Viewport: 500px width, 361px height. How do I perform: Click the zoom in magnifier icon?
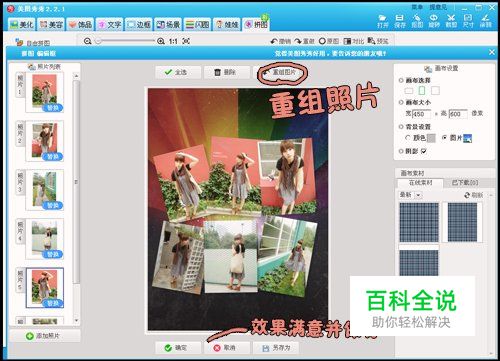coord(161,41)
